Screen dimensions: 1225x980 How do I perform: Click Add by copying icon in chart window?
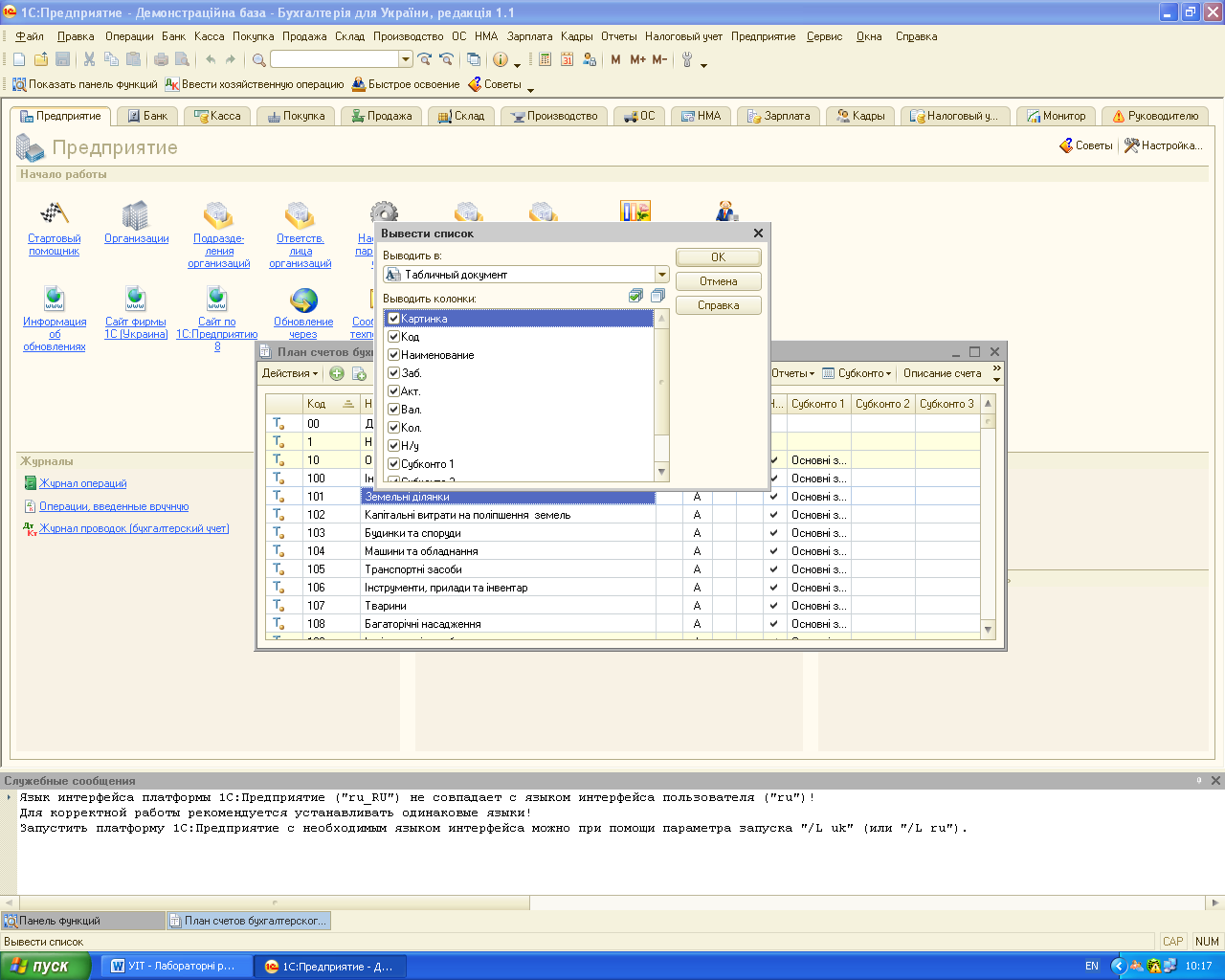point(360,373)
